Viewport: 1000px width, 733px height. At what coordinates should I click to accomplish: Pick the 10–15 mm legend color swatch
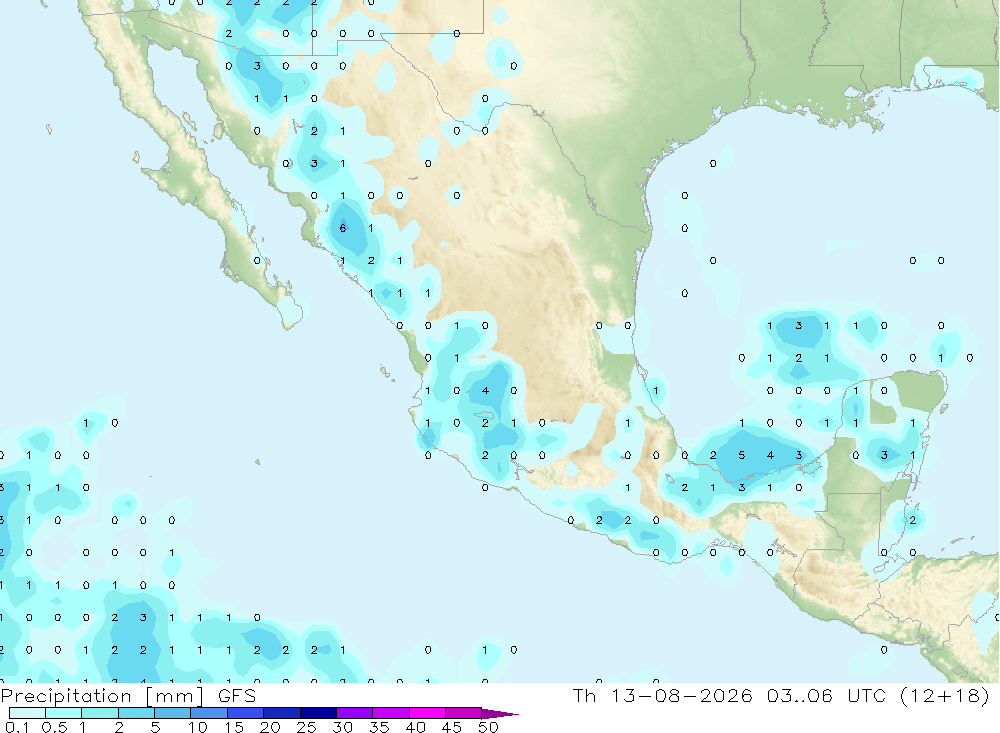tap(209, 713)
